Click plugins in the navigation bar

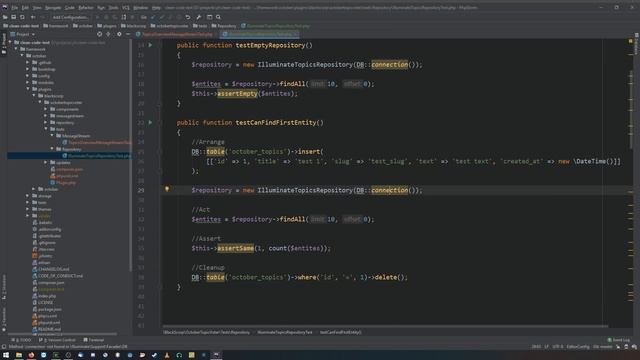coord(107,26)
